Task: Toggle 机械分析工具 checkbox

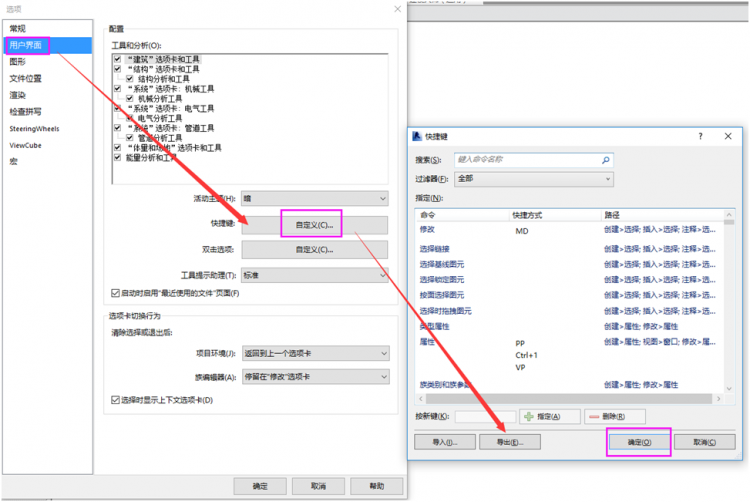Action: (130, 98)
